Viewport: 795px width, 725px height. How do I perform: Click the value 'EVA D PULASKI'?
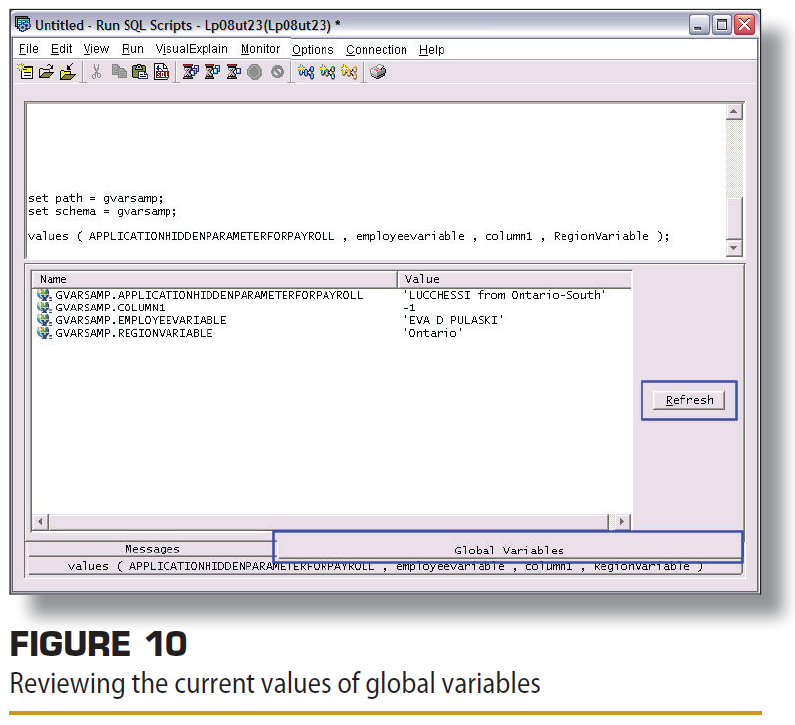pyautogui.click(x=453, y=320)
